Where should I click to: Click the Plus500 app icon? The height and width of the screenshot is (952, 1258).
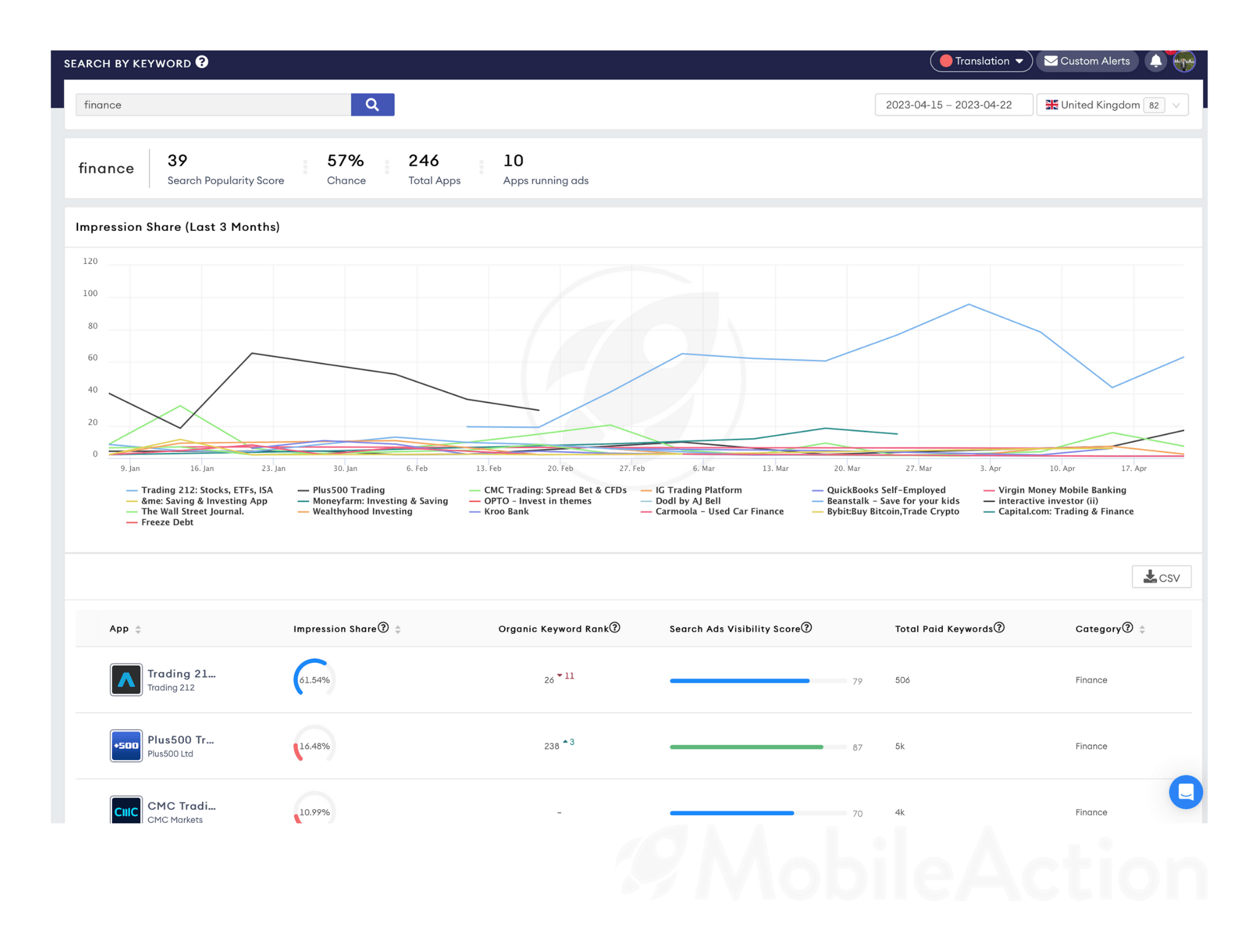point(126,745)
